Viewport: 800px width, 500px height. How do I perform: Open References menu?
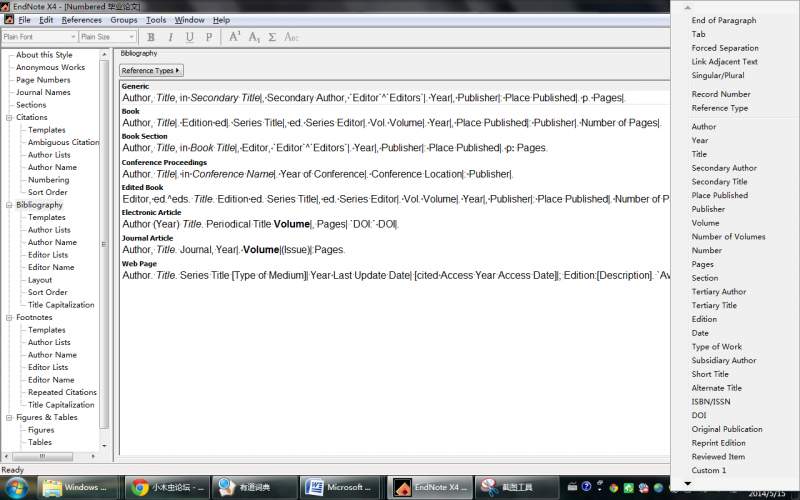coord(82,20)
